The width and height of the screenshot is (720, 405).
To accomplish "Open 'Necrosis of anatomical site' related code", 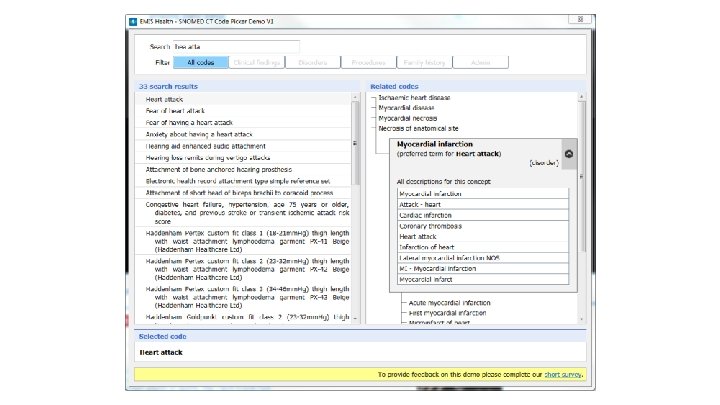I will click(418, 129).
